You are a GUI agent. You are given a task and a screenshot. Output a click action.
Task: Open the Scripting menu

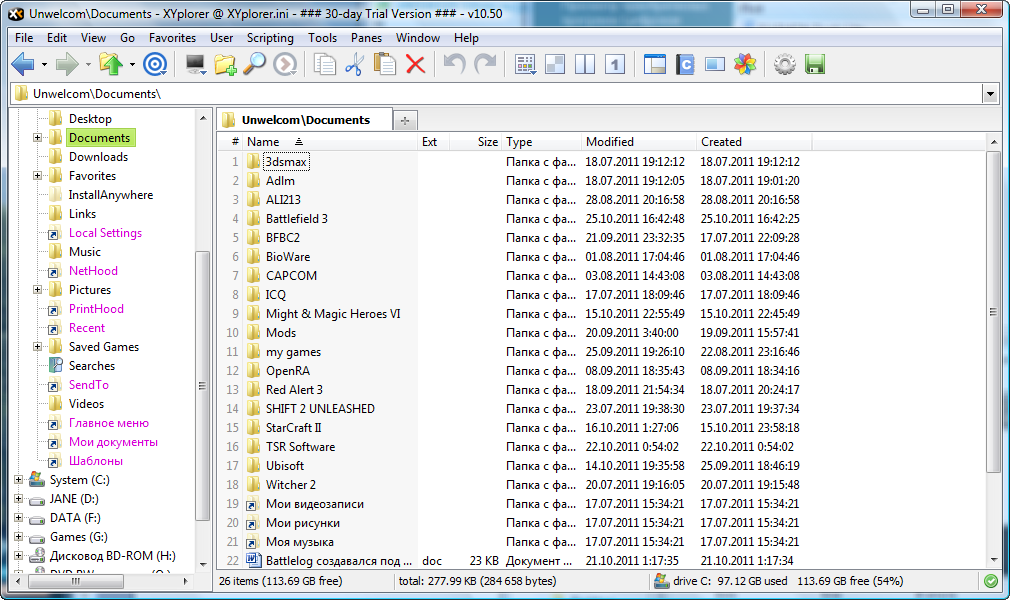click(x=270, y=38)
